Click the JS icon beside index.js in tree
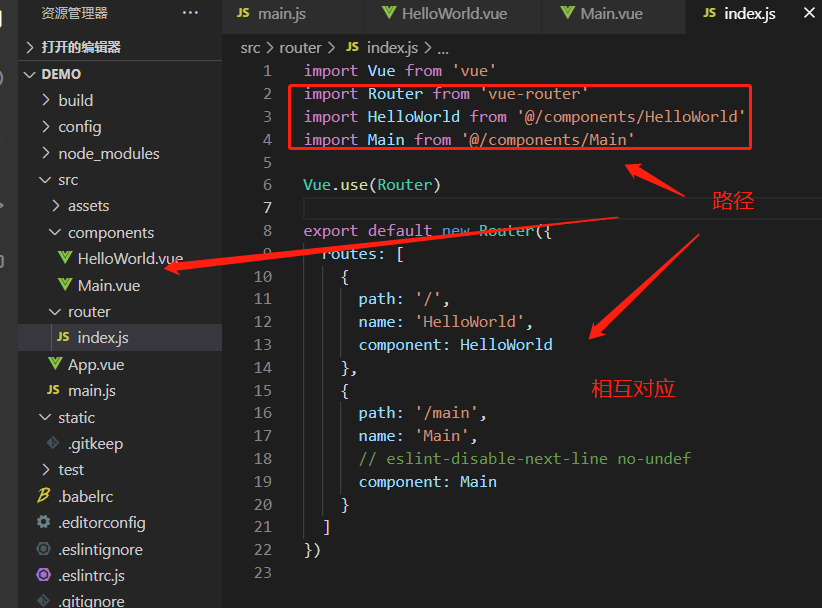This screenshot has width=822, height=608. (x=63, y=337)
